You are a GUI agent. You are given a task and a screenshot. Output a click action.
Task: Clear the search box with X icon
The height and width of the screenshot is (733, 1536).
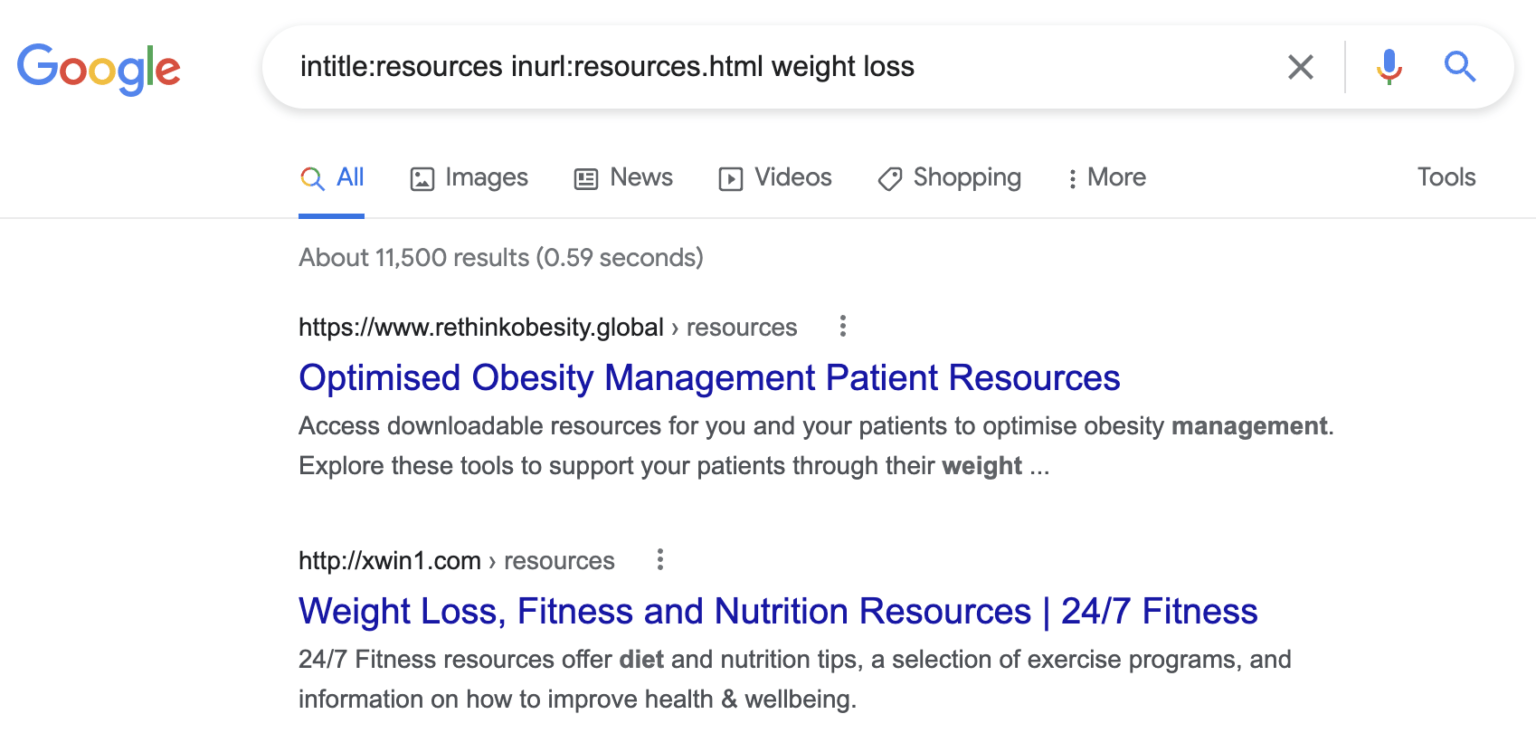(x=1300, y=67)
